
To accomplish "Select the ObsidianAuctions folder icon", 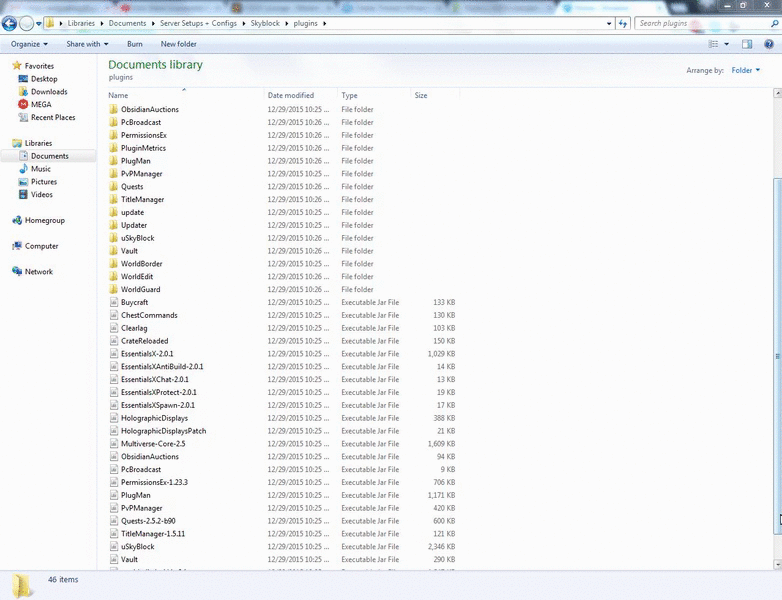I will (x=114, y=109).
